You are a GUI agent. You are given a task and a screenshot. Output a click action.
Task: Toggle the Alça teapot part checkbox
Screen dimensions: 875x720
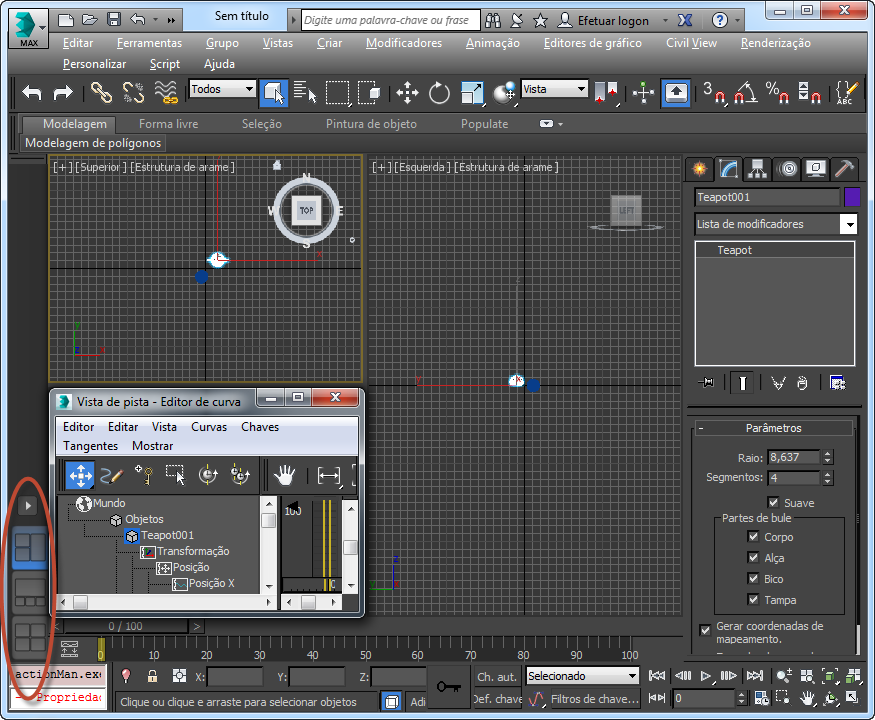pos(754,558)
